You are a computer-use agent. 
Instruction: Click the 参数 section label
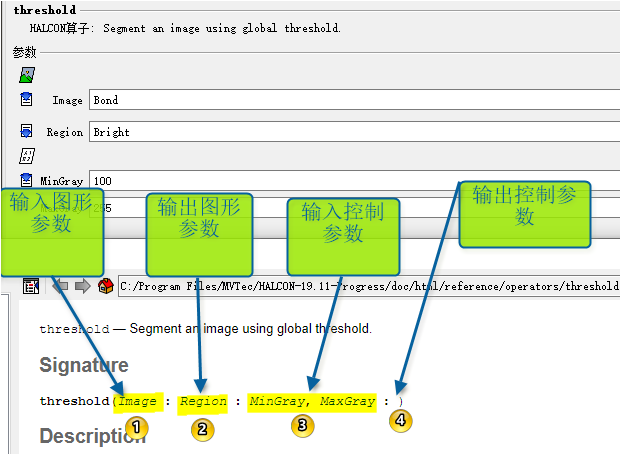25,52
